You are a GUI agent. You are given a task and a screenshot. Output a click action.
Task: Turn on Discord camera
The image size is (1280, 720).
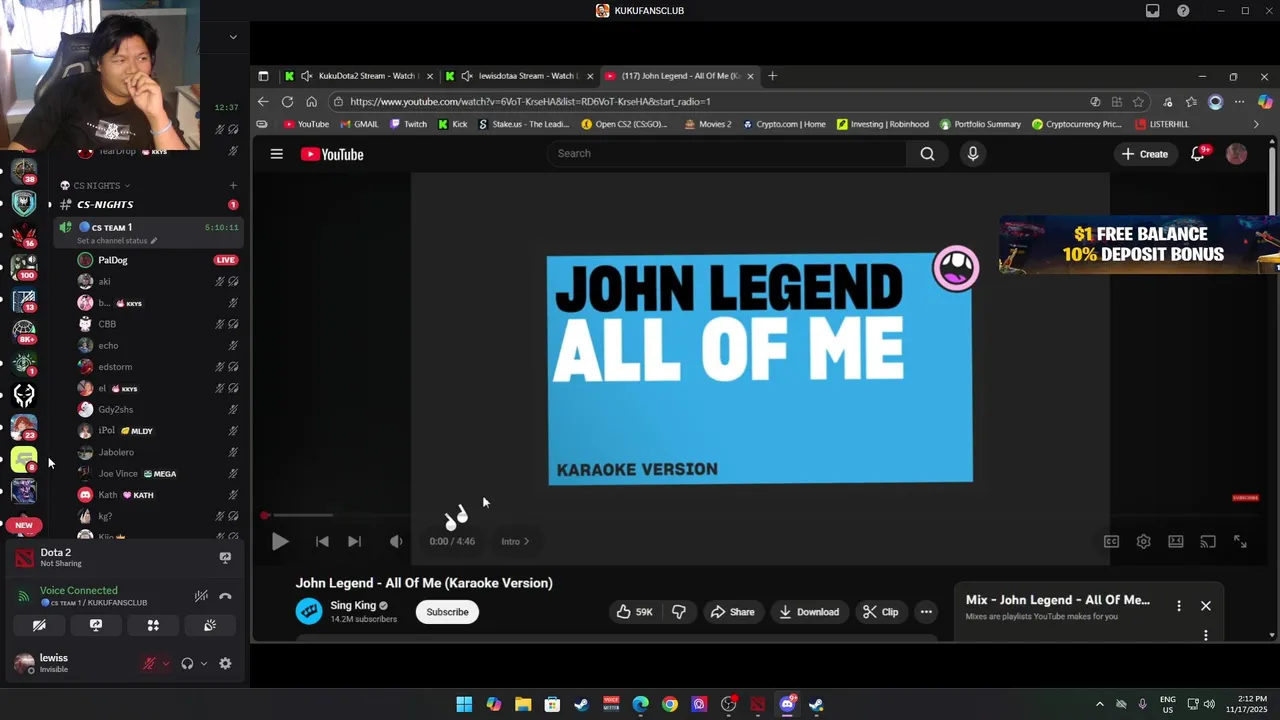(39, 625)
